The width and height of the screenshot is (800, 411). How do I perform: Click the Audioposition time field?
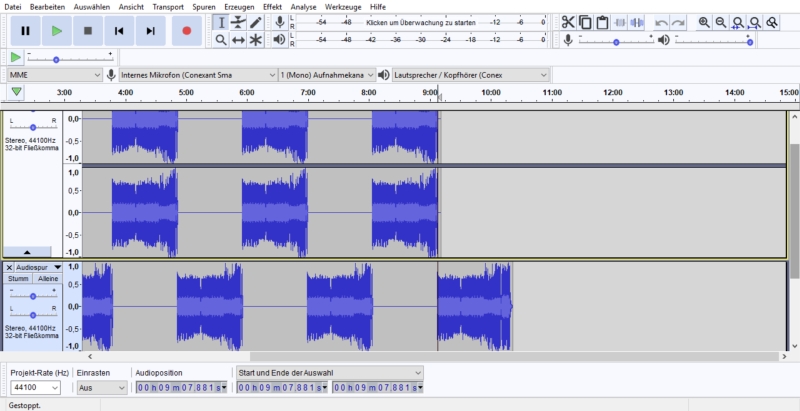click(179, 388)
